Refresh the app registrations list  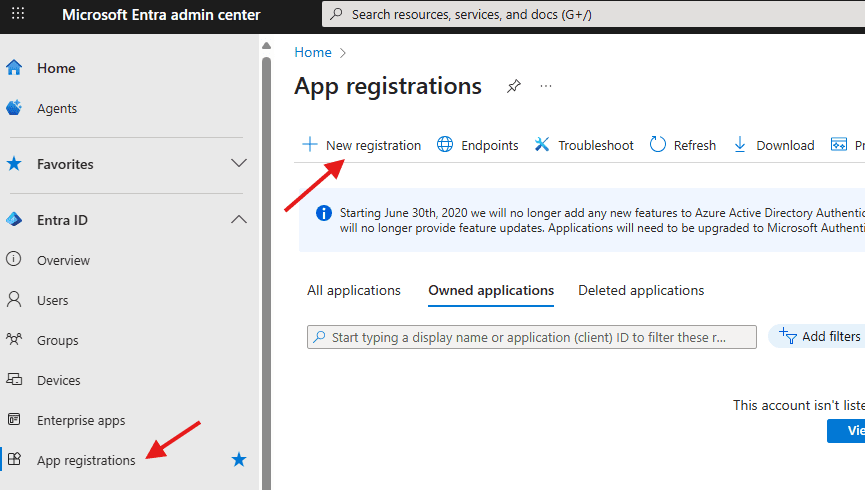click(x=683, y=145)
